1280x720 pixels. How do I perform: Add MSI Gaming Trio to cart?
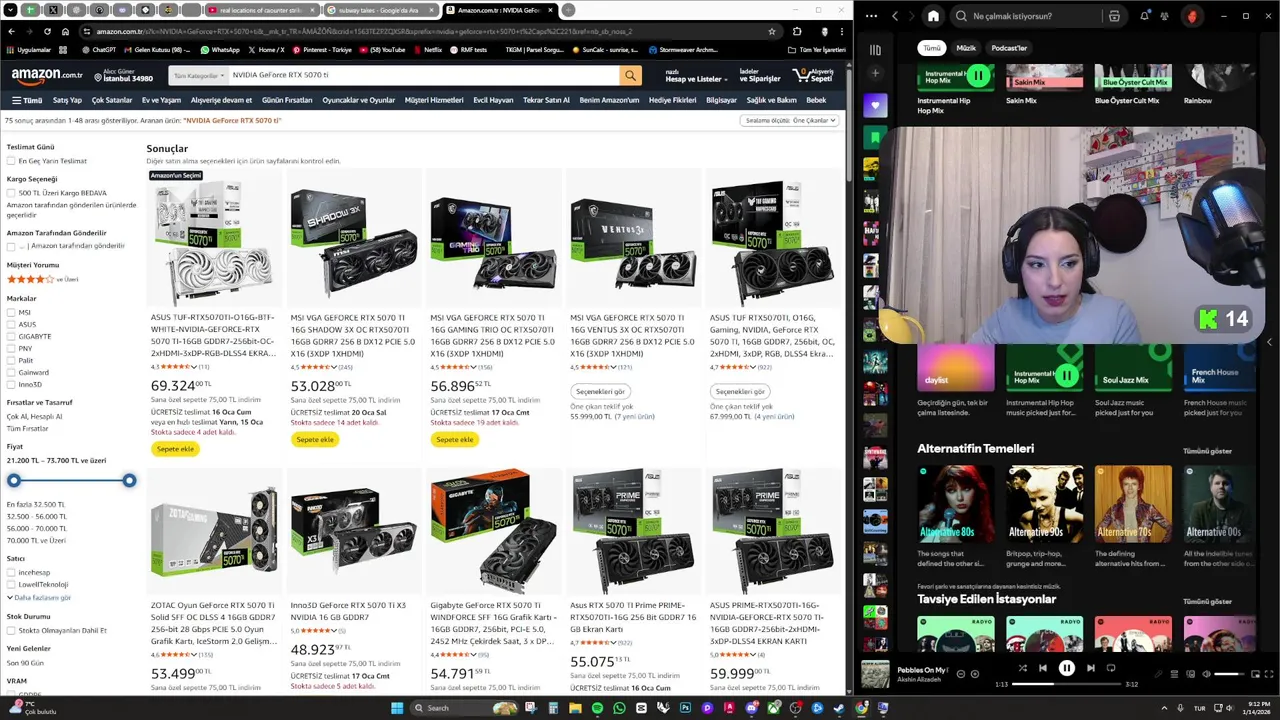pos(455,439)
